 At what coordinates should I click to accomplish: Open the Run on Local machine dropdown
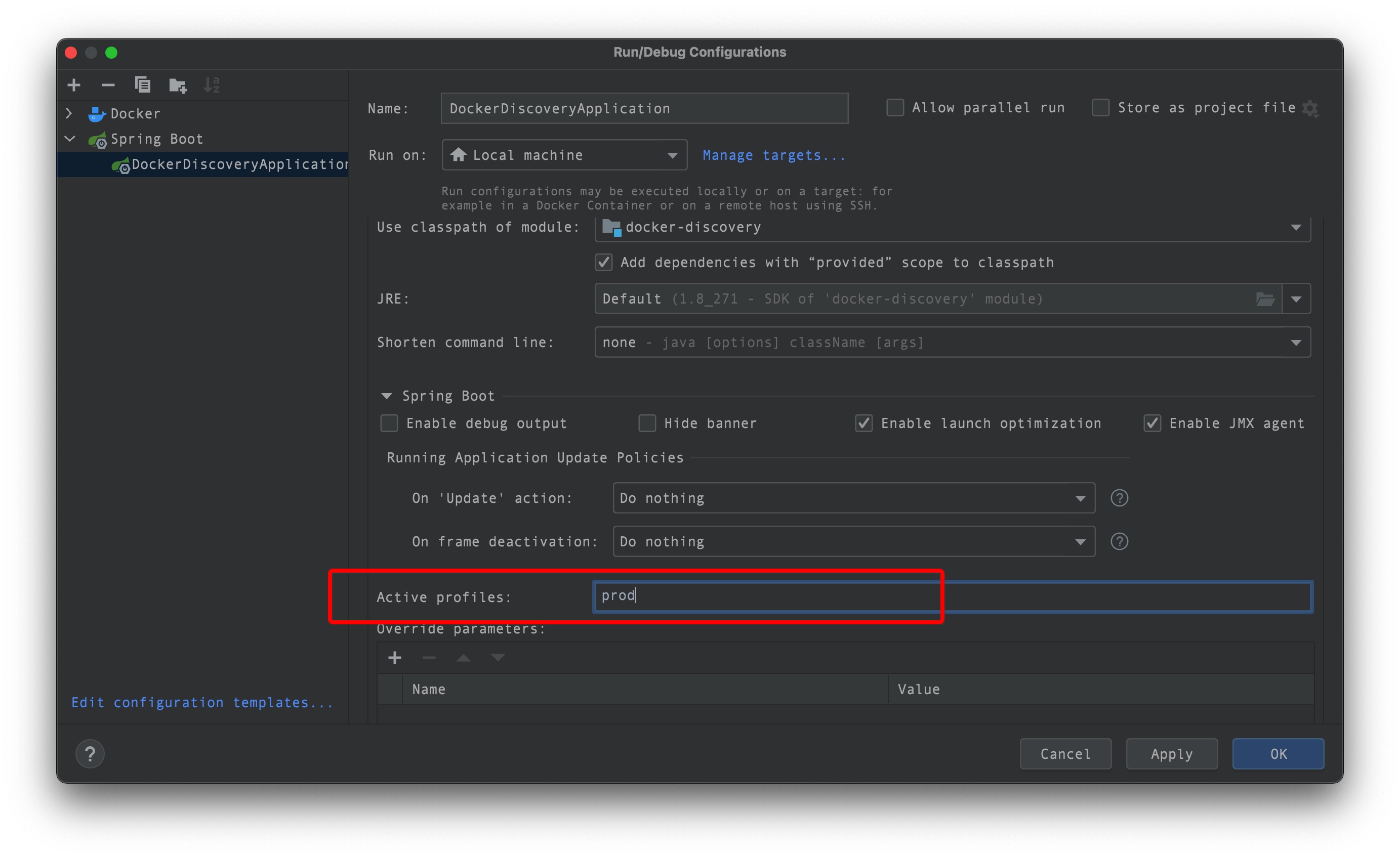[564, 155]
